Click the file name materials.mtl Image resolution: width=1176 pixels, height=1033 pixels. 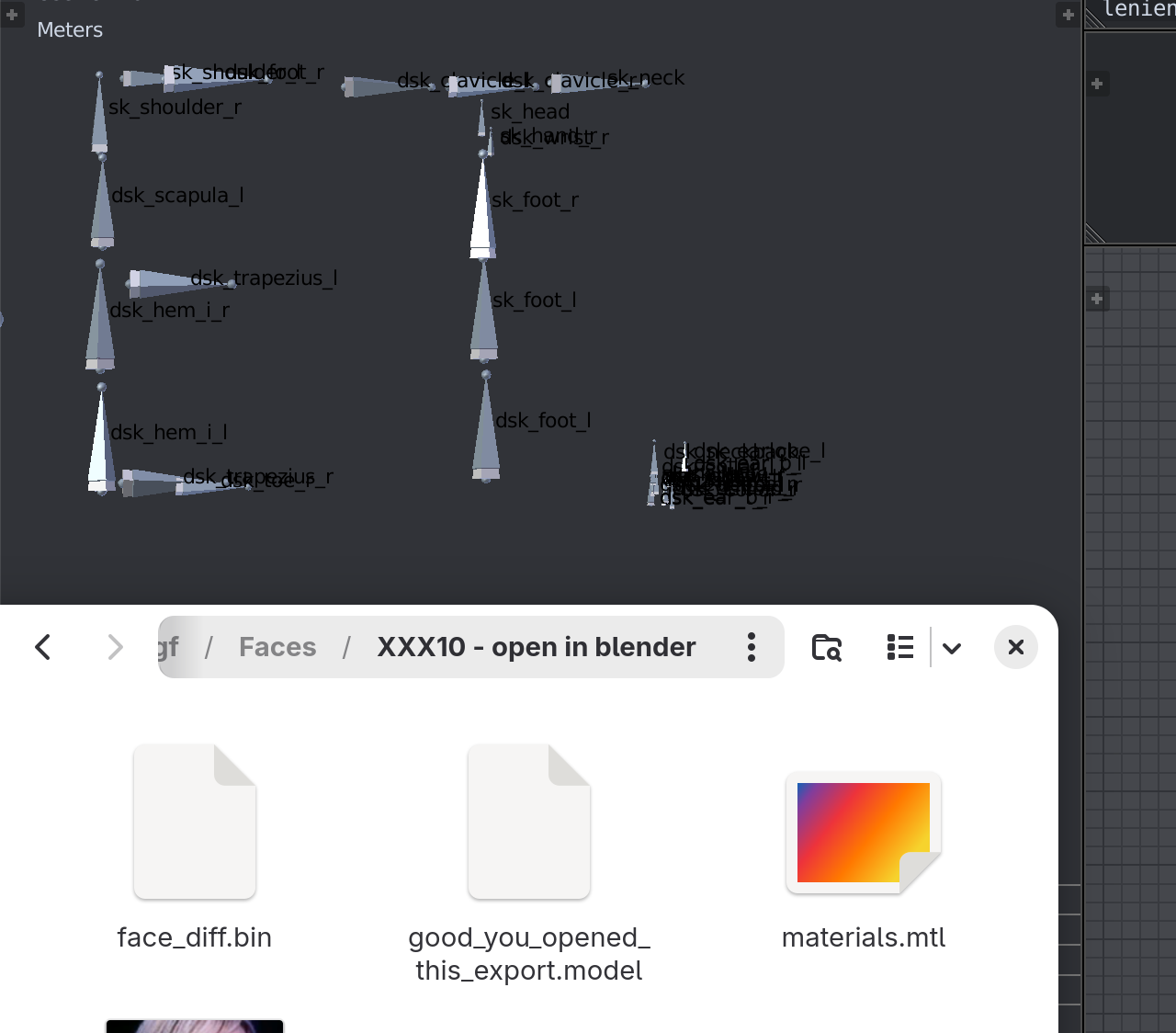pyautogui.click(x=864, y=937)
